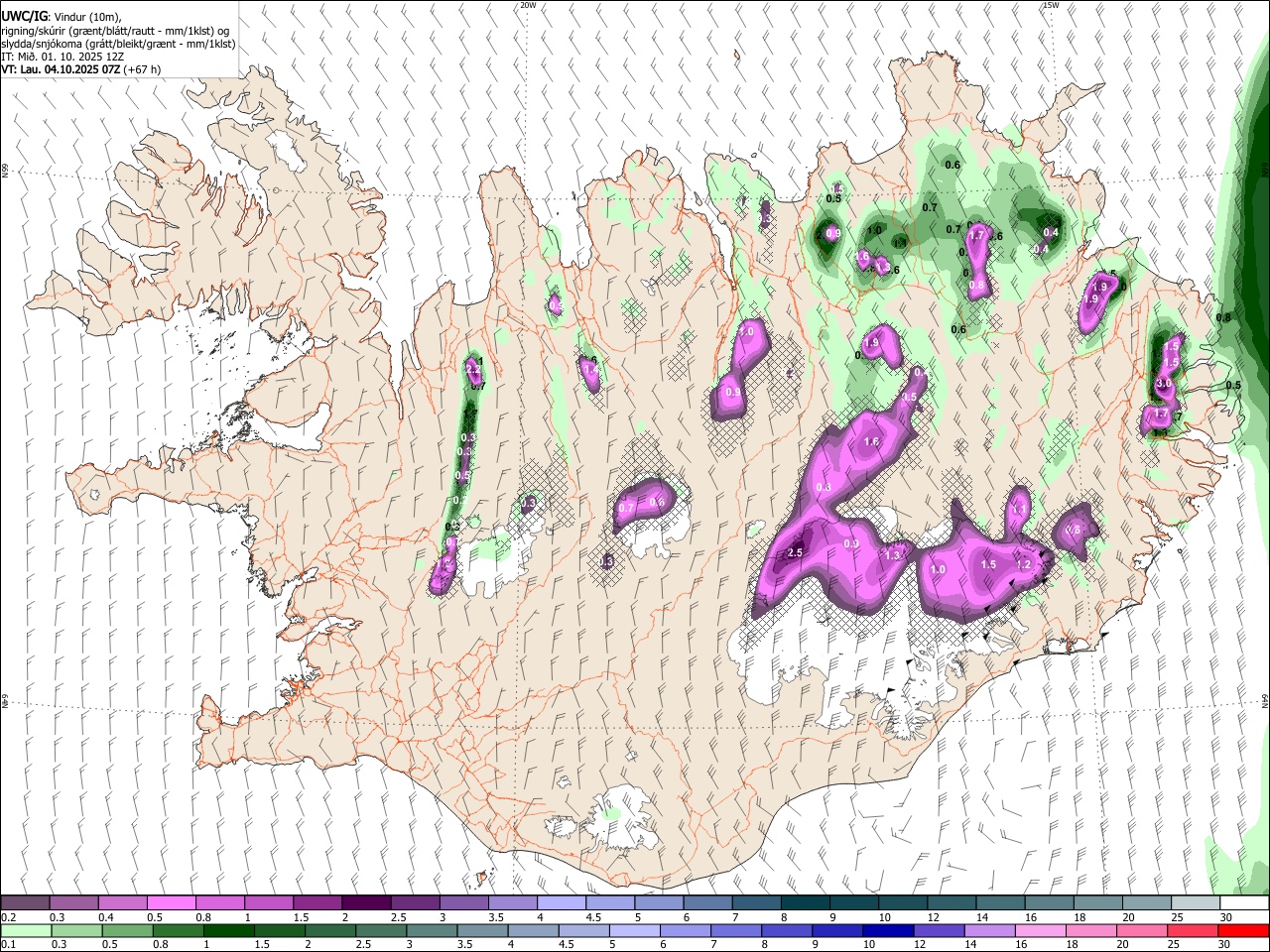Click the '1.1' value in the southeast purple area
The width and height of the screenshot is (1270, 952).
point(1018,509)
